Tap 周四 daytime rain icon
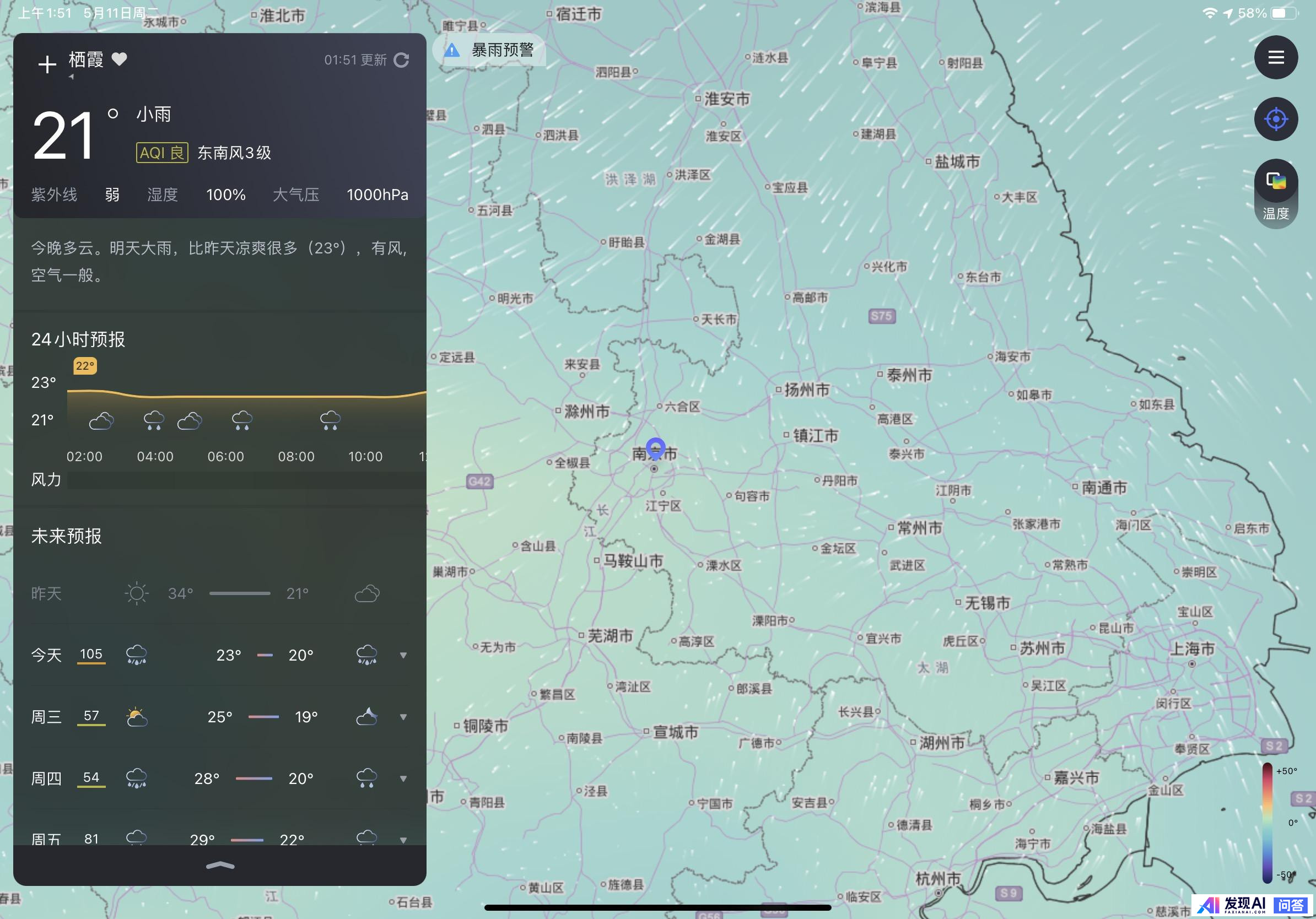Screen dimensions: 1316x919 point(137,778)
